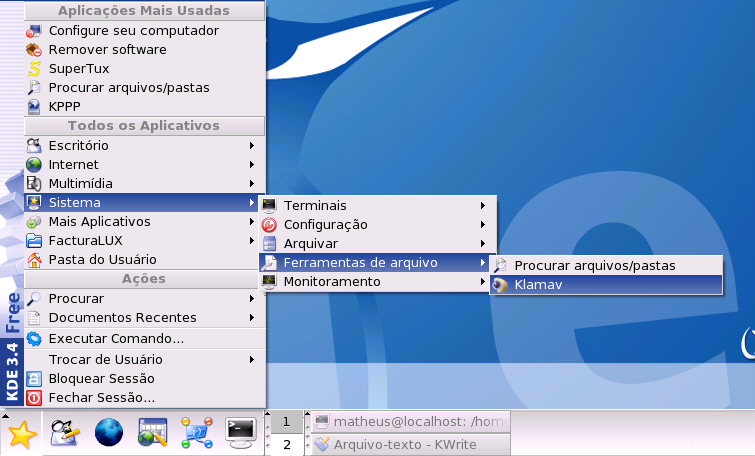Click Fechar Sessão to log out

102,398
